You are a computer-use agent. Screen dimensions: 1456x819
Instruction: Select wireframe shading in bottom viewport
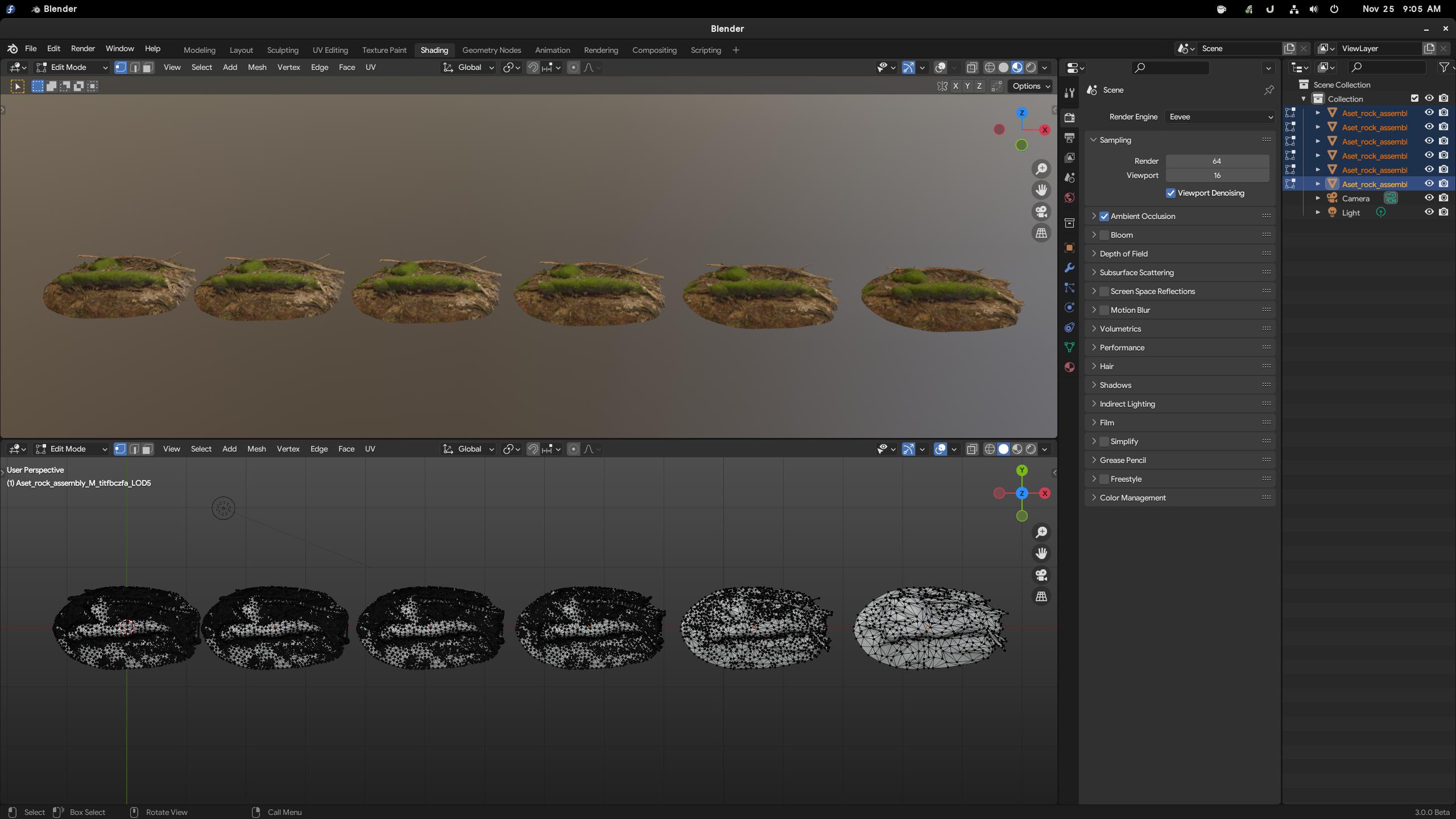(990, 449)
